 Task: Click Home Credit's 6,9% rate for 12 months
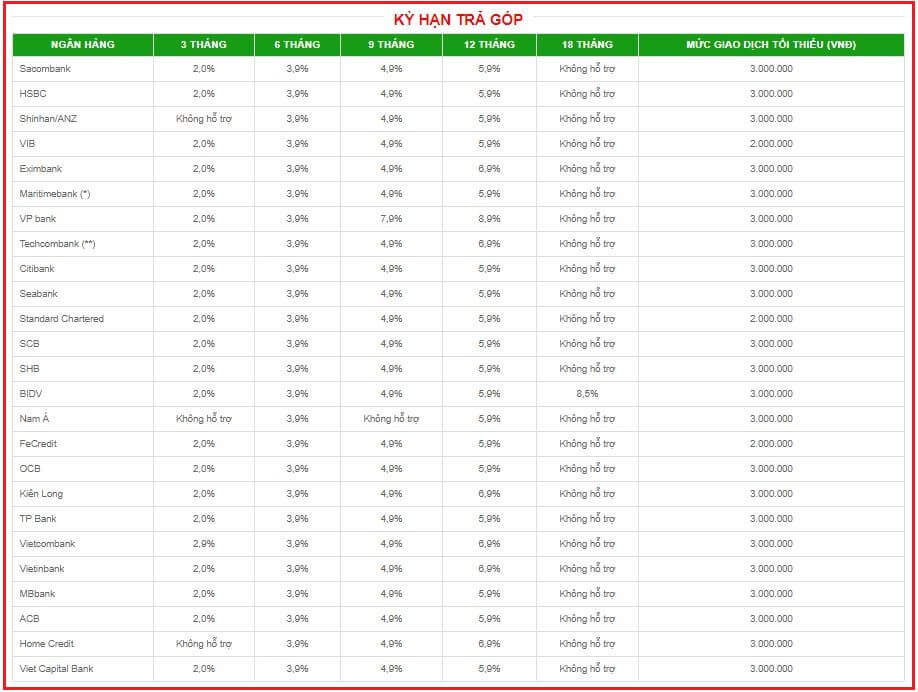click(x=489, y=643)
